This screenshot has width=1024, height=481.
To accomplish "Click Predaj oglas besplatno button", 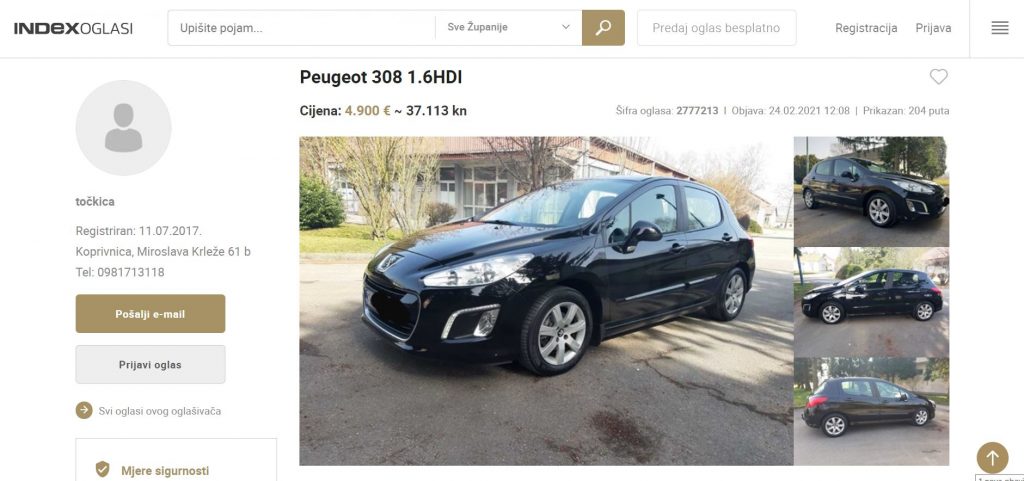I will coord(716,27).
